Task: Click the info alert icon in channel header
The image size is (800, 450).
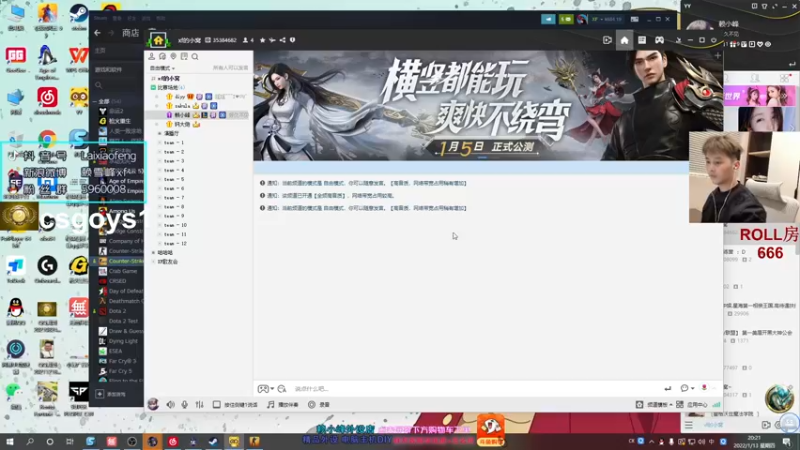Action: pos(292,40)
